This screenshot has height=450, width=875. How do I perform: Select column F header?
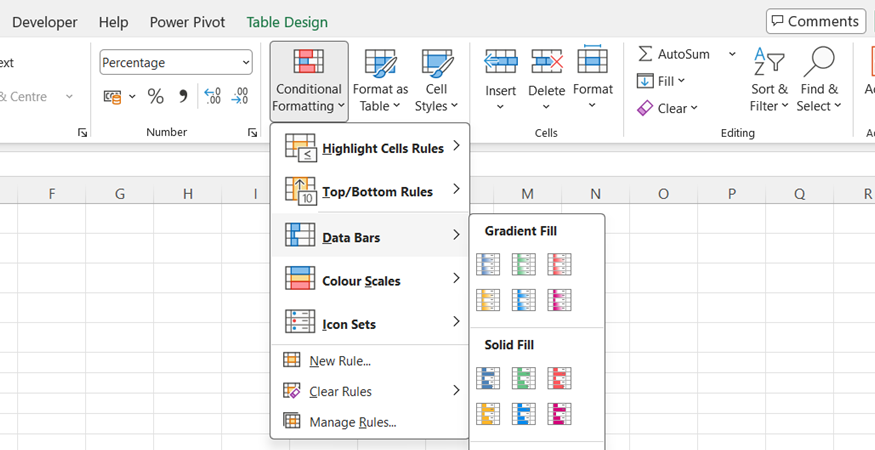click(x=51, y=194)
